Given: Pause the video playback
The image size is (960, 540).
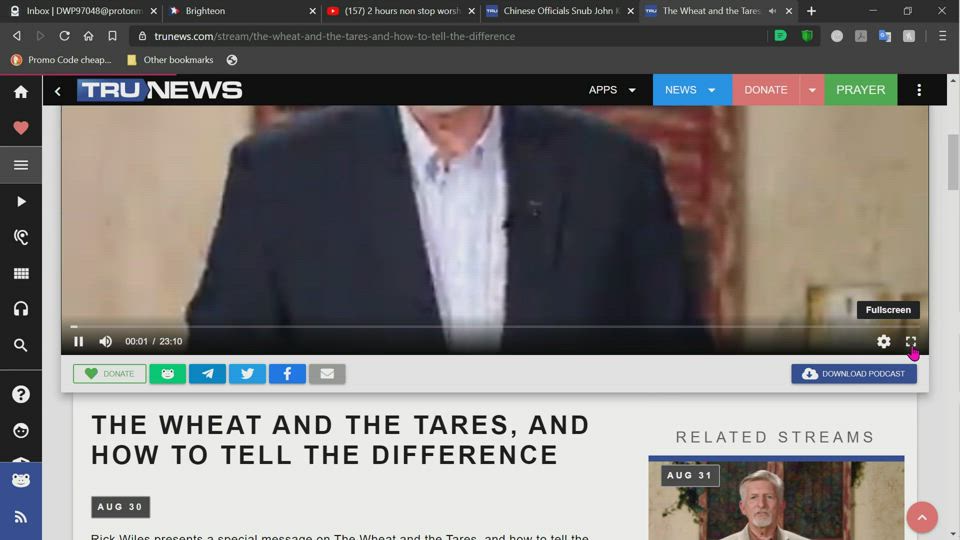Looking at the screenshot, I should click(79, 342).
